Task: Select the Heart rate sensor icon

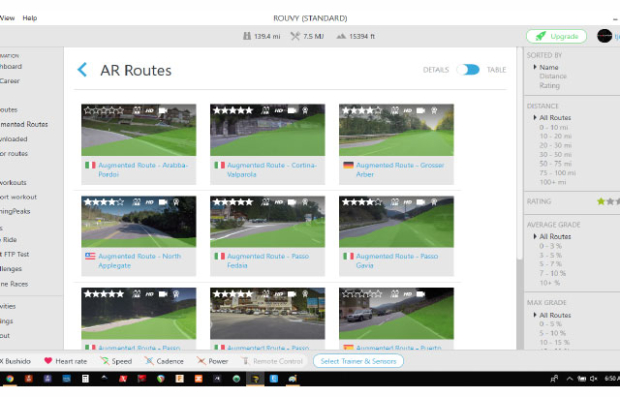Action: [x=48, y=361]
